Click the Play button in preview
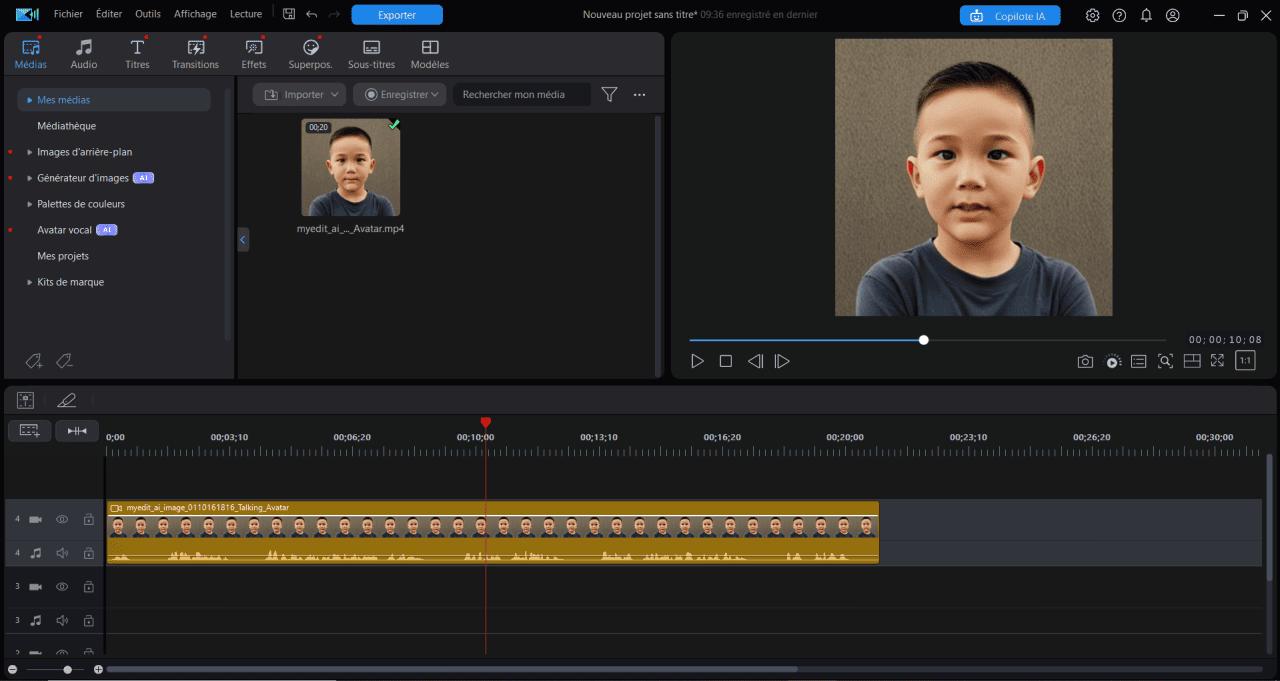This screenshot has height=681, width=1280. pos(698,361)
